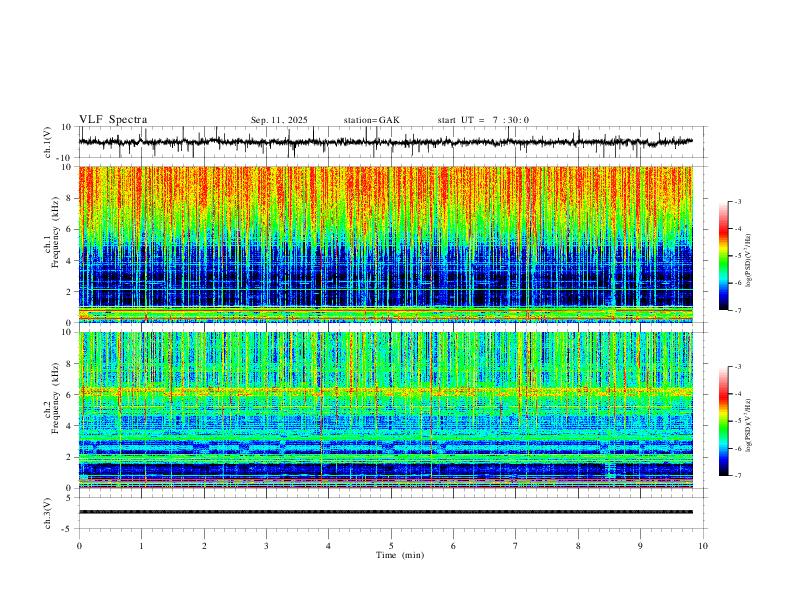Click '-3' on the upper colorbar scale
The height and width of the screenshot is (612, 792).
[x=737, y=201]
